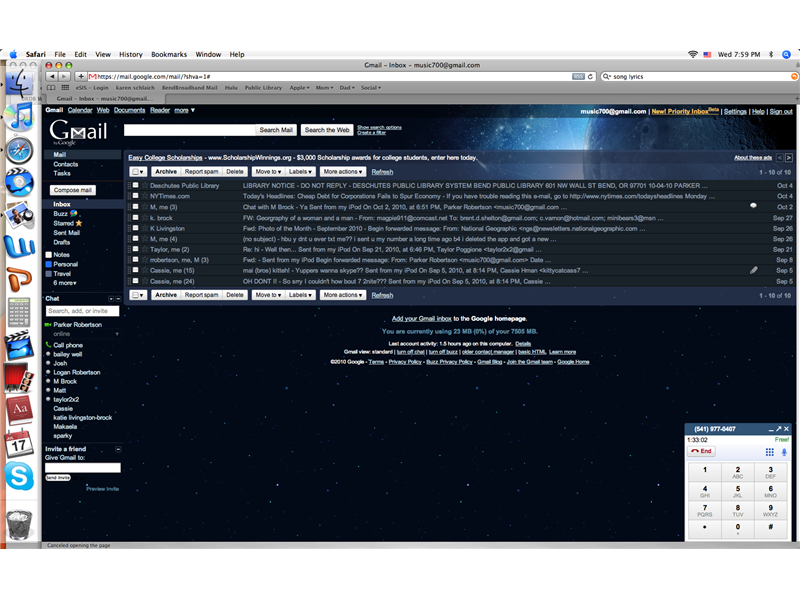Open the dialpad icon in call window
Screen dimensions: 800x600
769,452
